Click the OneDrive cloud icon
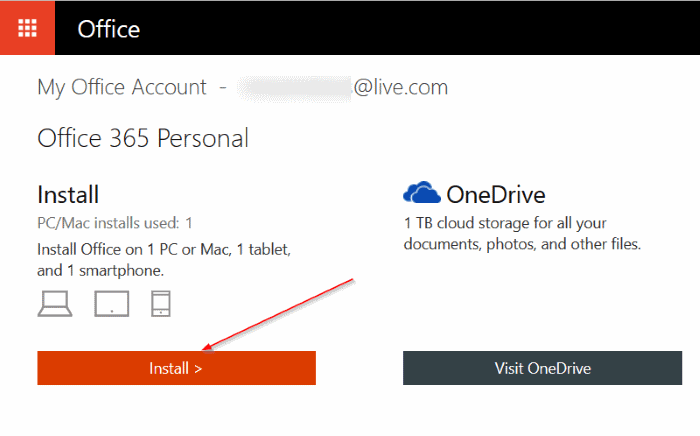This screenshot has height=436, width=700. 421,193
